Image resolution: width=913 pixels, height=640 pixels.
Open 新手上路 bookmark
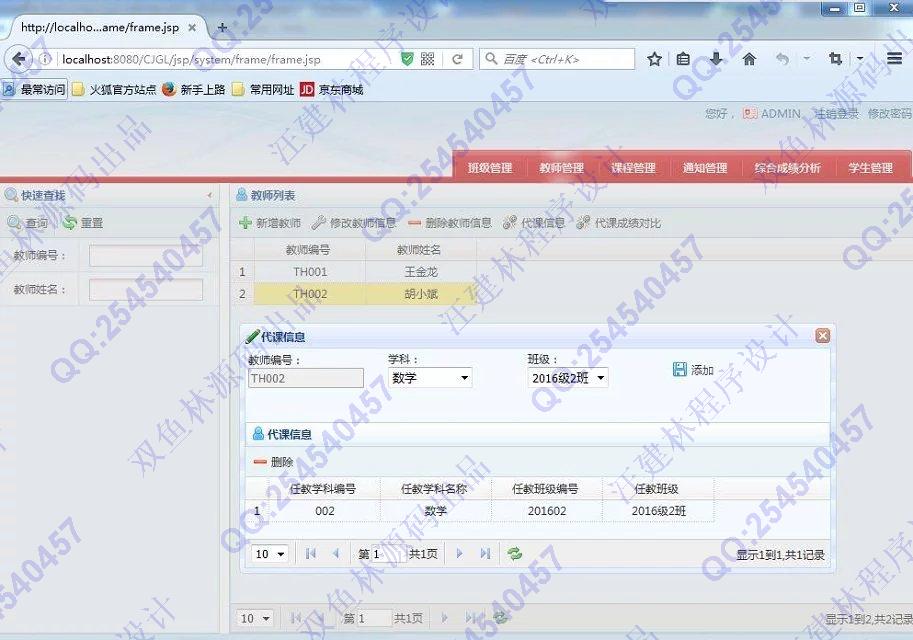click(x=194, y=89)
